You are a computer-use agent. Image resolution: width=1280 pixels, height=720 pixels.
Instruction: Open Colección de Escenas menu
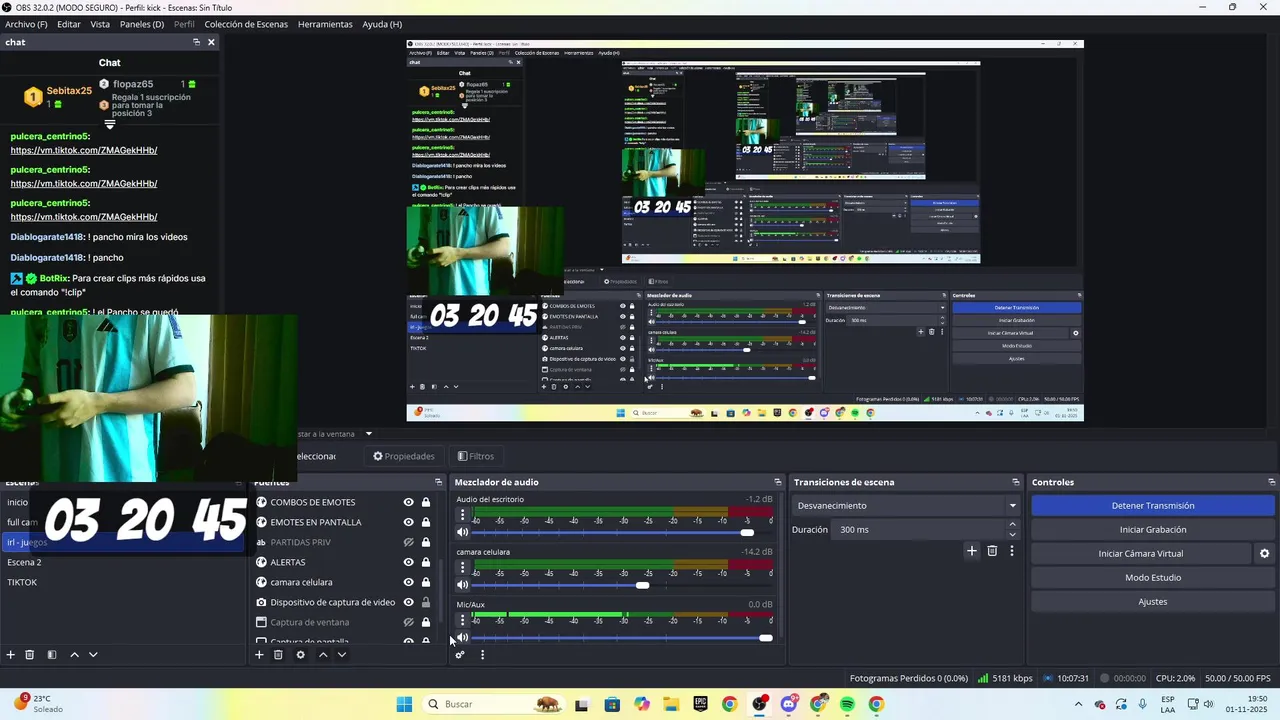tap(246, 24)
